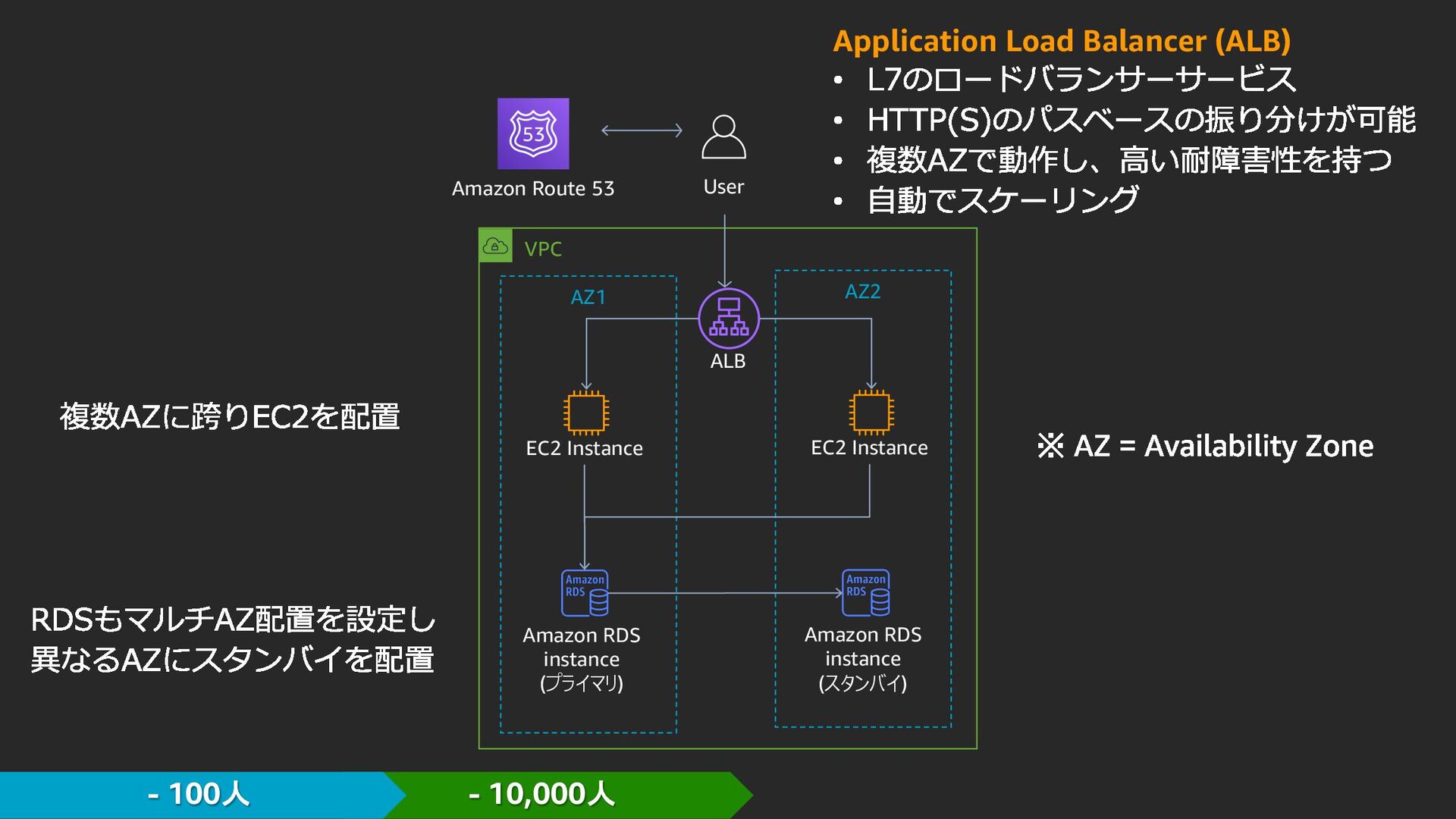Click the primary Amazon RDS icon
The height and width of the screenshot is (819, 1456).
click(x=585, y=593)
